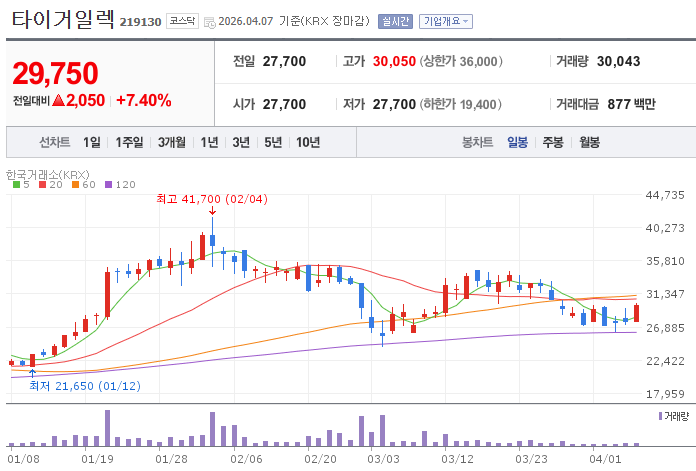Click the 봉차트 label
This screenshot has height=471, width=696.
point(478,142)
